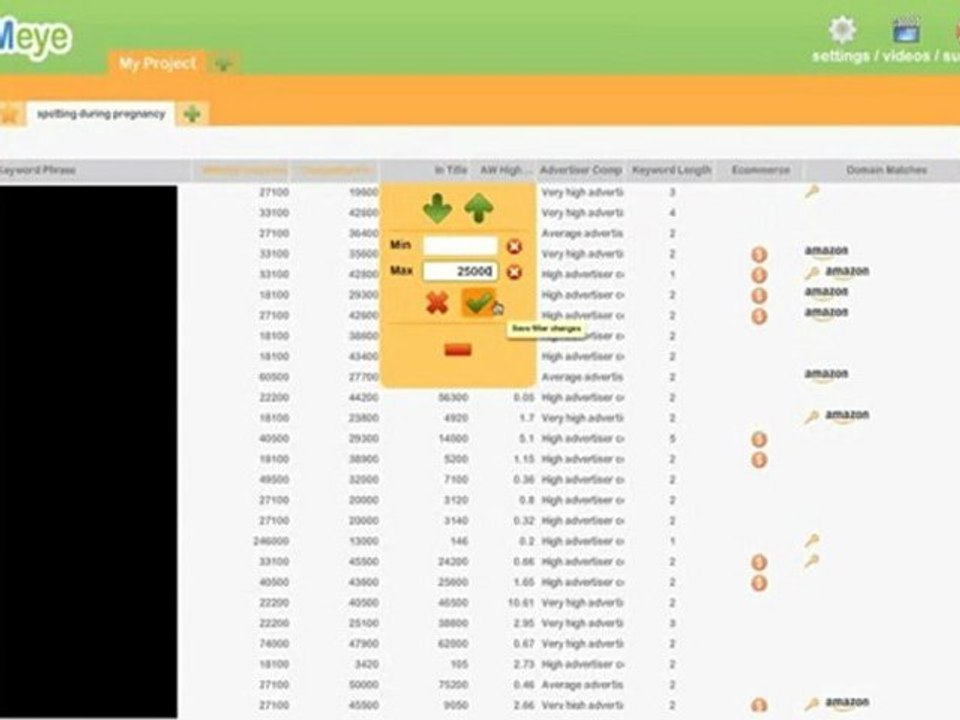Click the key icon in the 246000 row

tap(812, 541)
